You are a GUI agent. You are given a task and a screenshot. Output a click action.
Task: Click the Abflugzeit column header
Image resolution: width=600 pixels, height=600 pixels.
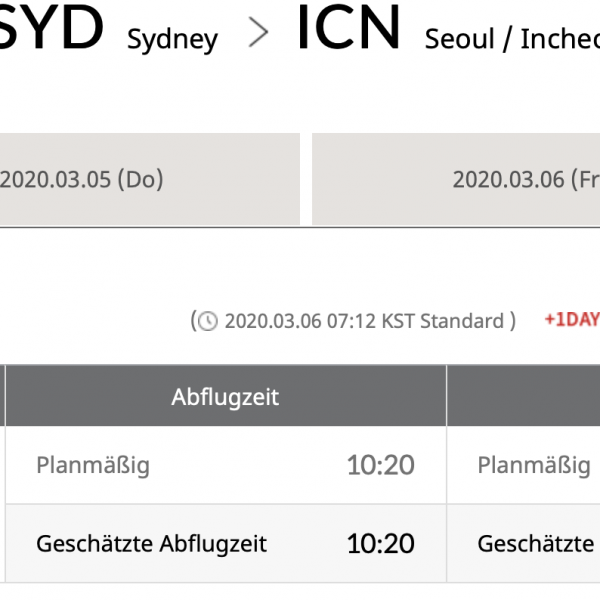coord(225,396)
